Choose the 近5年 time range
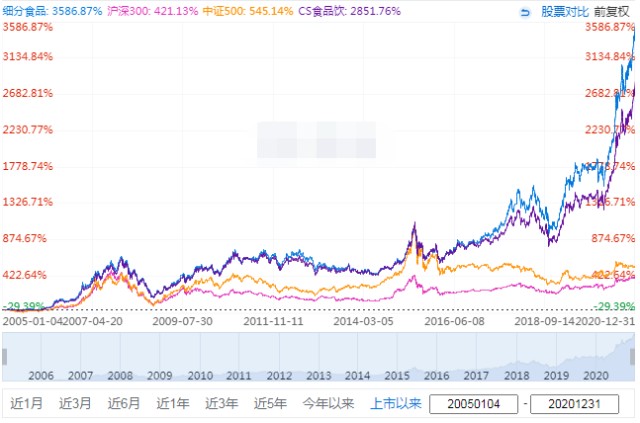 271,404
